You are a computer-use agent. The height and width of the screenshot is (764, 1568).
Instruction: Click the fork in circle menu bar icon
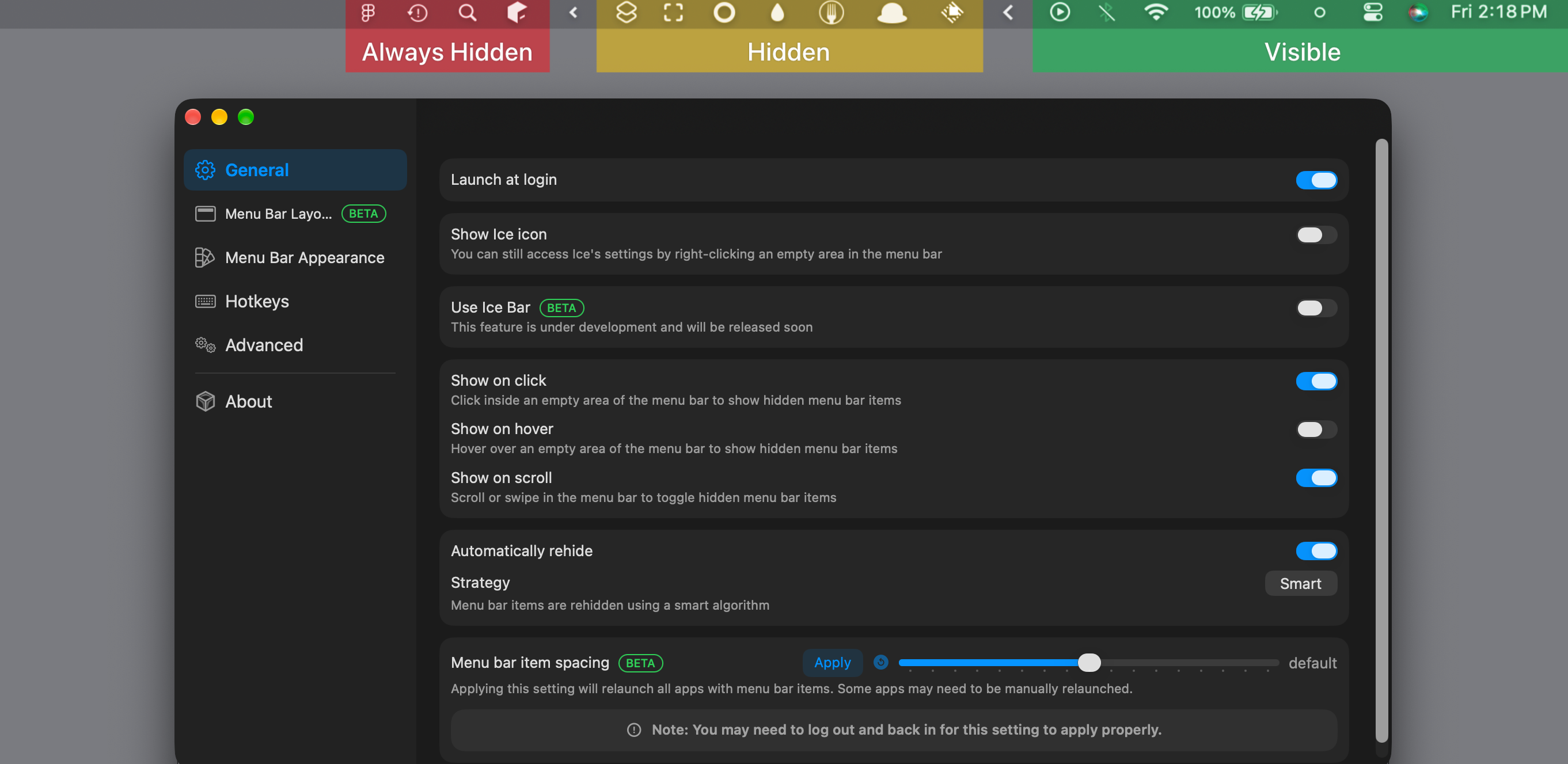coord(831,12)
